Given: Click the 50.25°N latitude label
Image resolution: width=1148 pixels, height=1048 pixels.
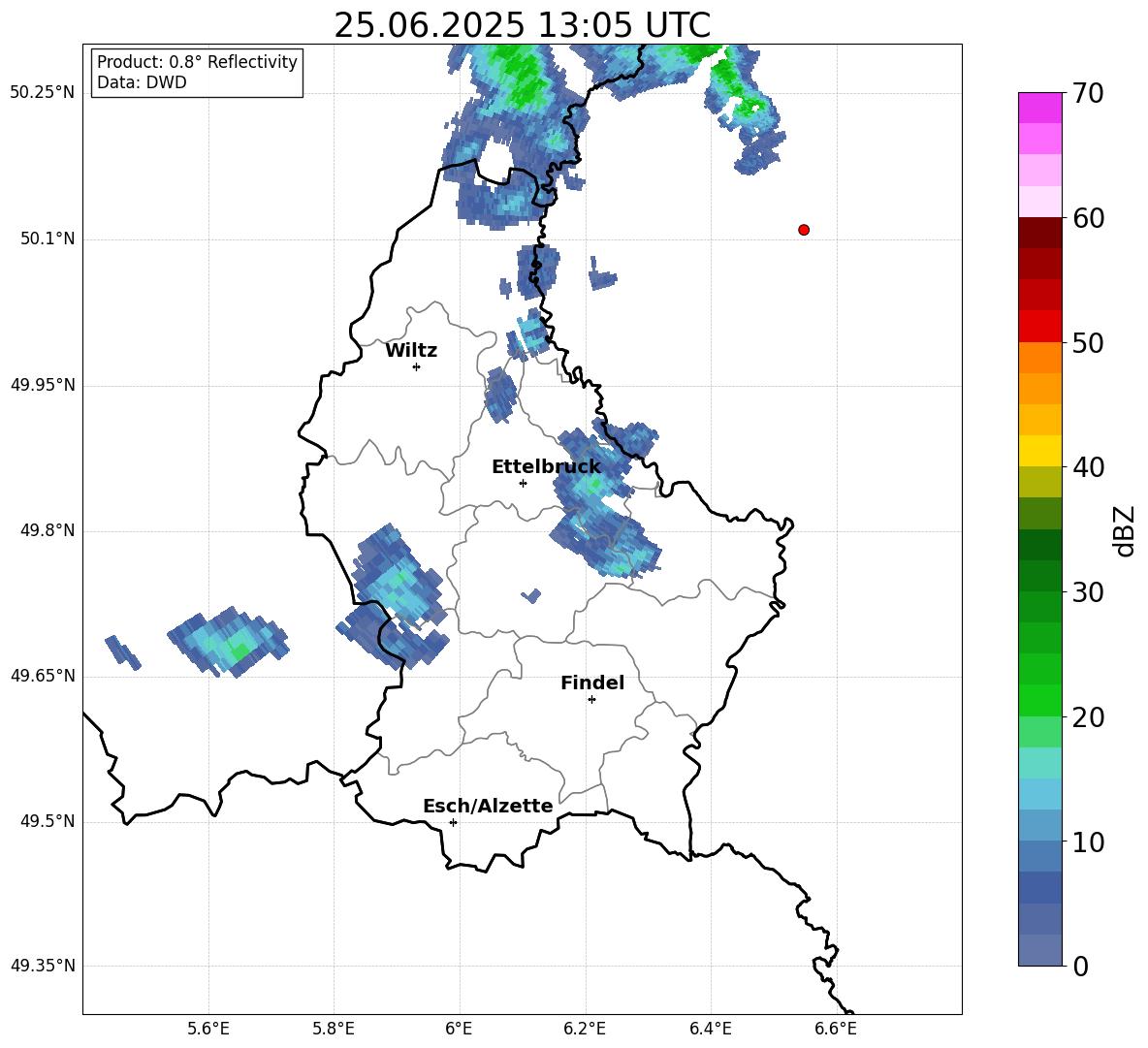Looking at the screenshot, I should pyautogui.click(x=43, y=93).
